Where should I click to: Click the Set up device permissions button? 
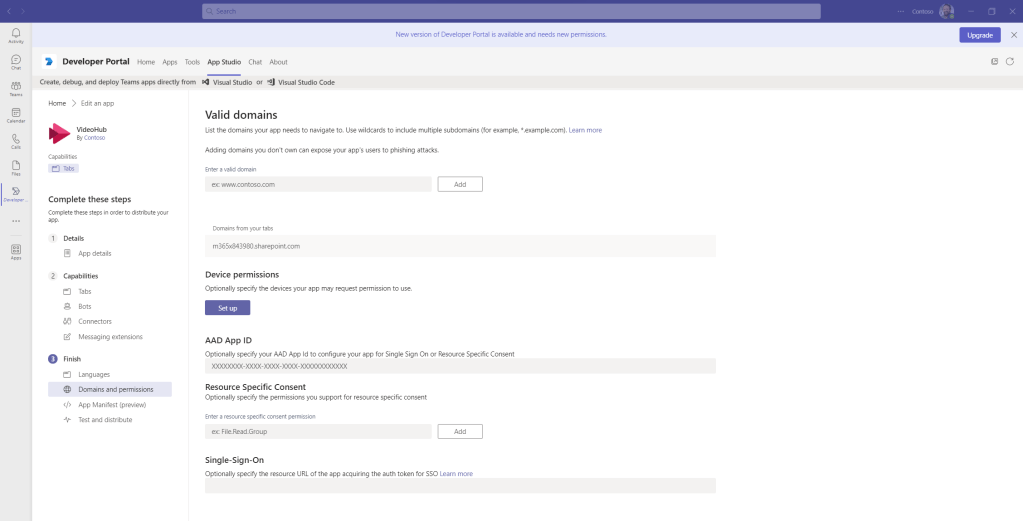pos(227,308)
